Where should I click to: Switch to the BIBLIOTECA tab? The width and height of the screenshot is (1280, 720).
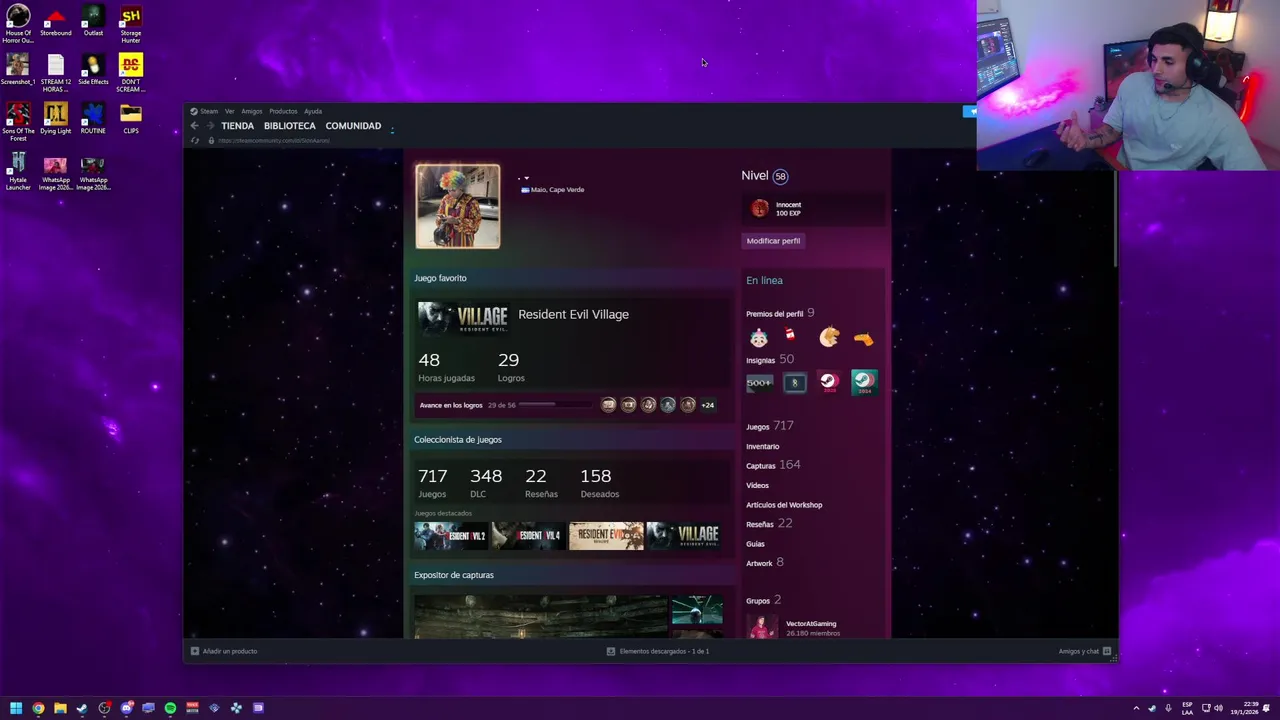point(289,126)
